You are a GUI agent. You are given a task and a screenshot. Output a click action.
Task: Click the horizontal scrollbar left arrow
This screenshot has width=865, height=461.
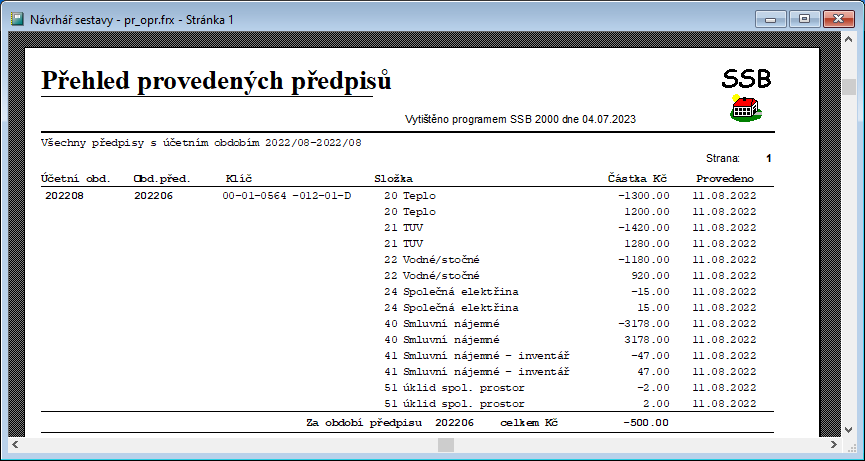pos(15,444)
